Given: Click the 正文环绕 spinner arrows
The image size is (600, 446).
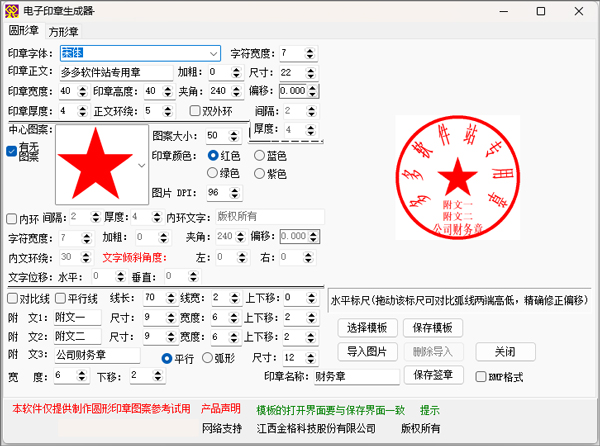Looking at the screenshot, I should [x=168, y=111].
